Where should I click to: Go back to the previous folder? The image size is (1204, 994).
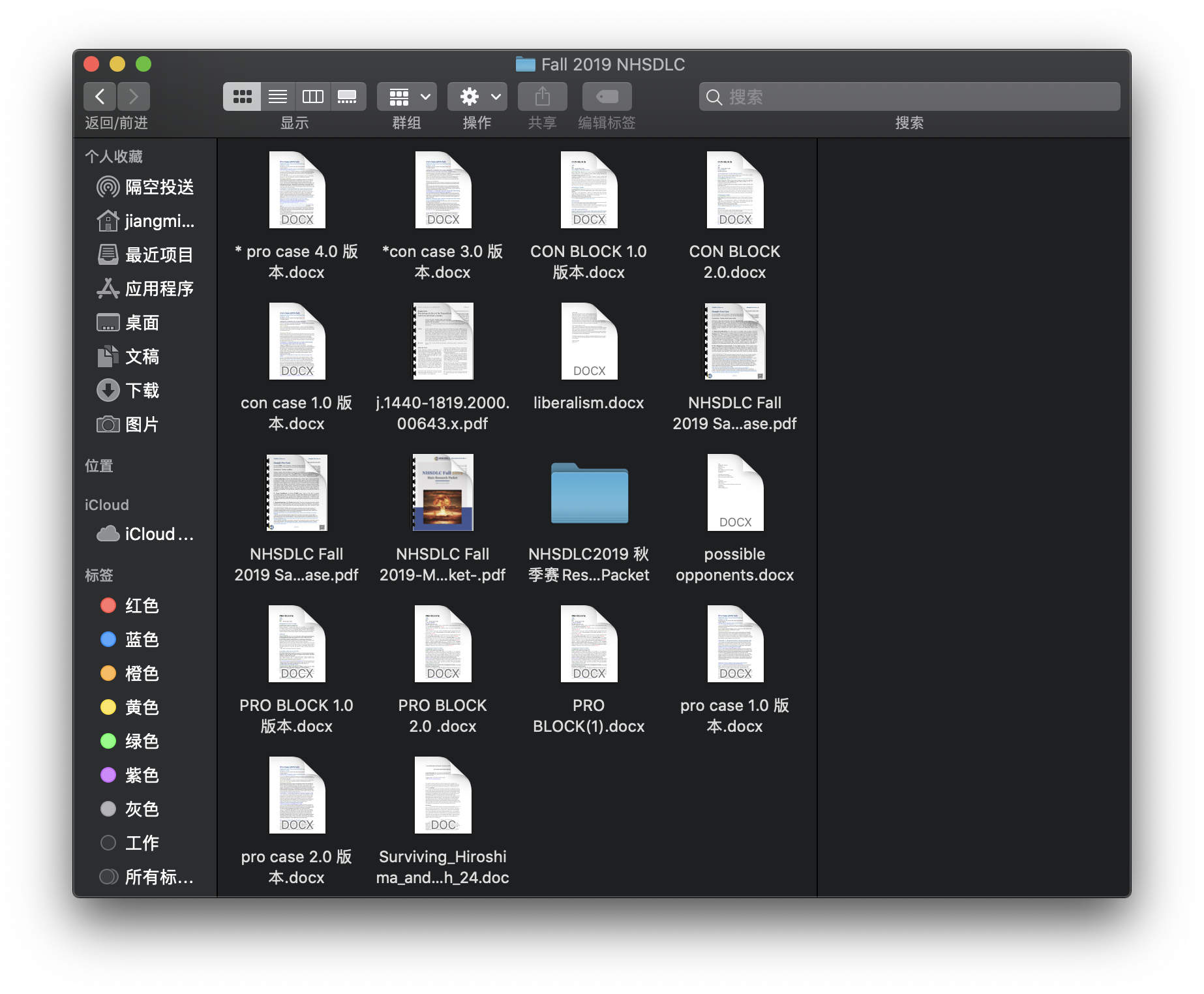[x=100, y=97]
